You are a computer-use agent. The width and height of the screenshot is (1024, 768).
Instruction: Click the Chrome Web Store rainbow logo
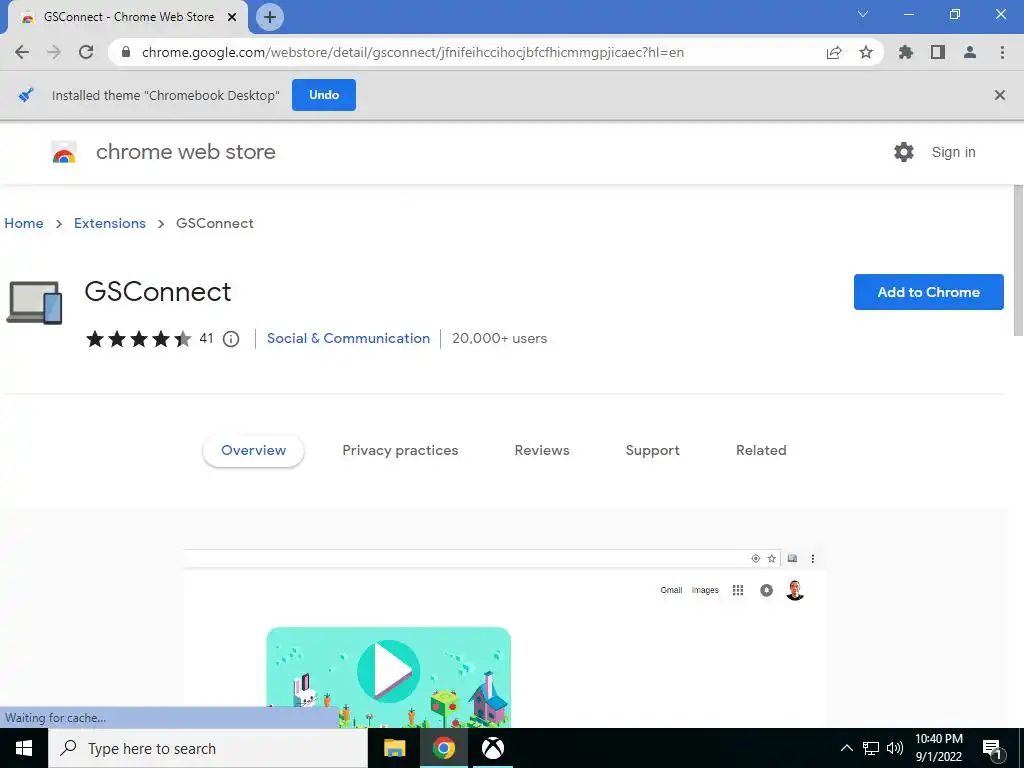click(x=64, y=152)
